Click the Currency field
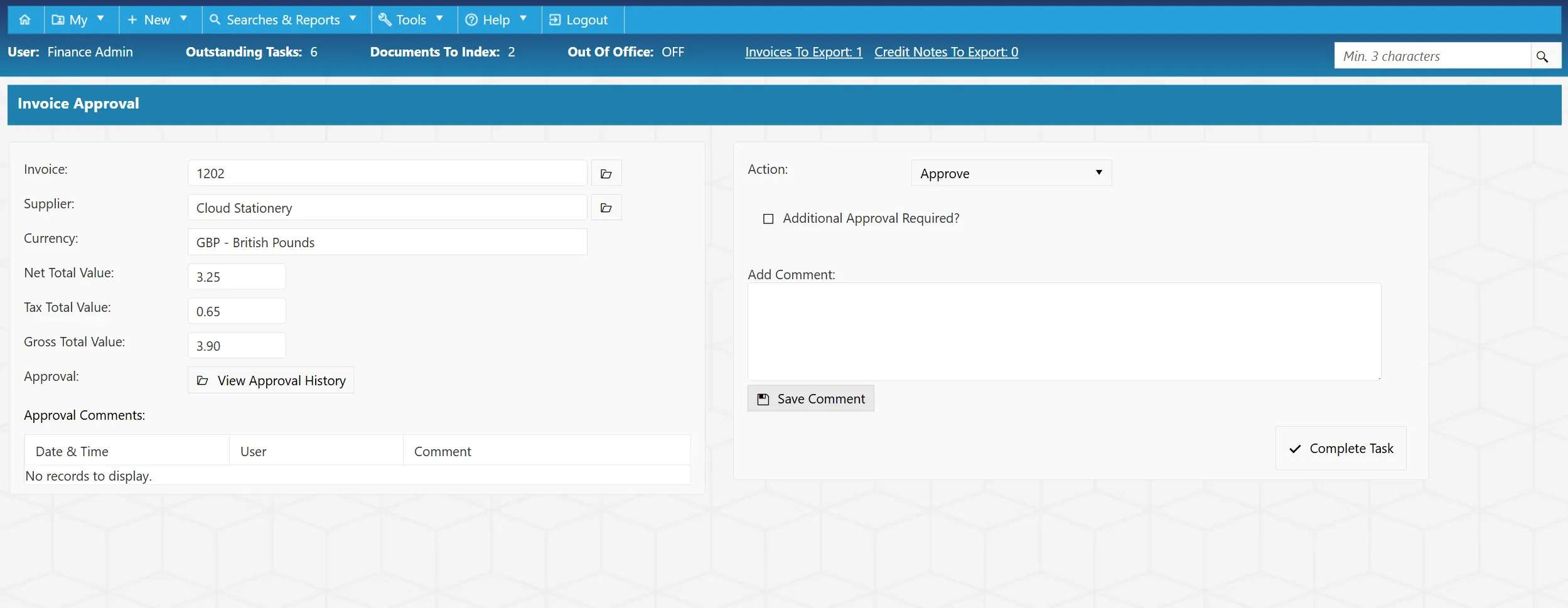Image resolution: width=1568 pixels, height=608 pixels. pyautogui.click(x=387, y=242)
